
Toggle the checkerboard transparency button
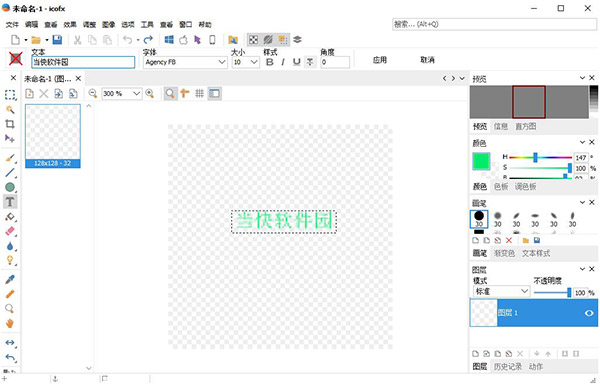point(253,39)
